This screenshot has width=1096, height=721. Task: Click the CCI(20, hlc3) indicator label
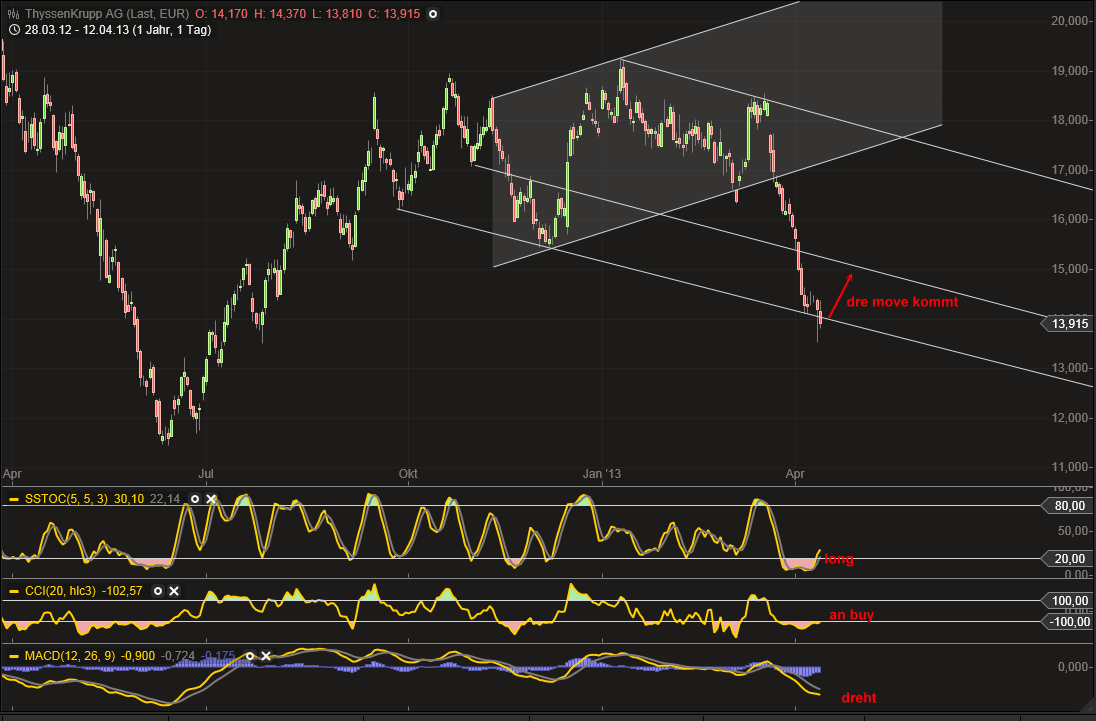[x=60, y=591]
